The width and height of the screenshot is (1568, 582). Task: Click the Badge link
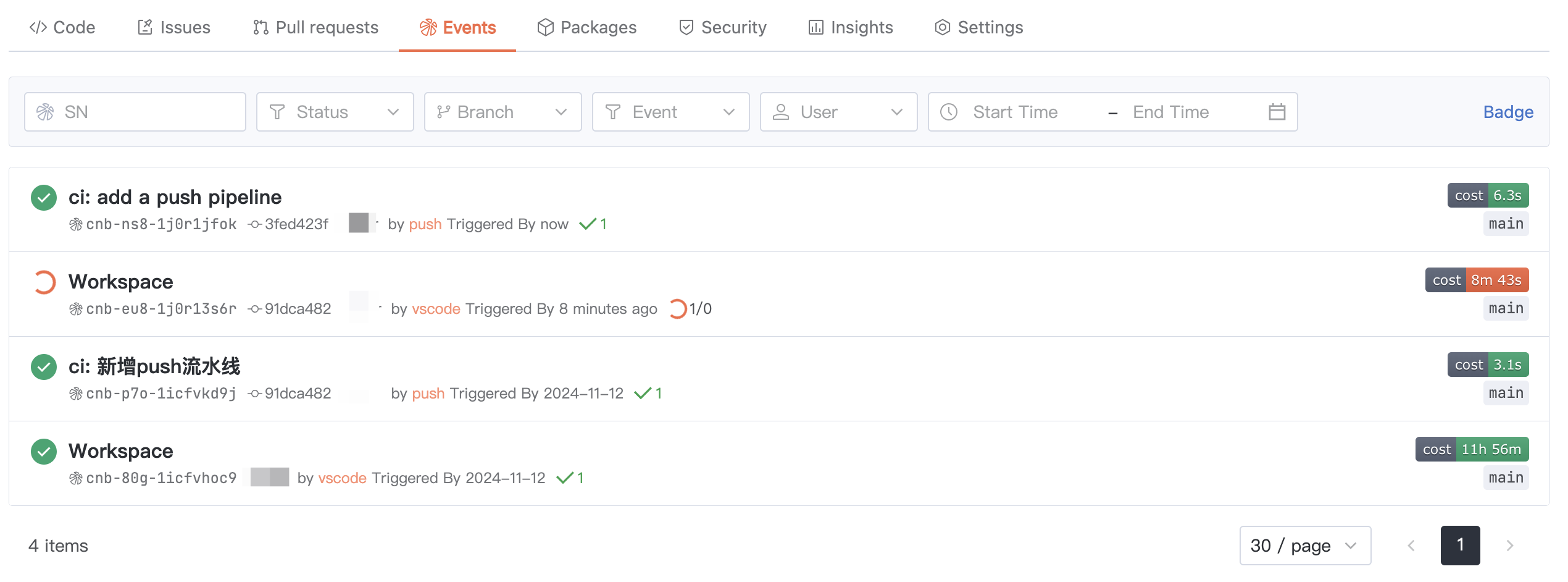1508,112
